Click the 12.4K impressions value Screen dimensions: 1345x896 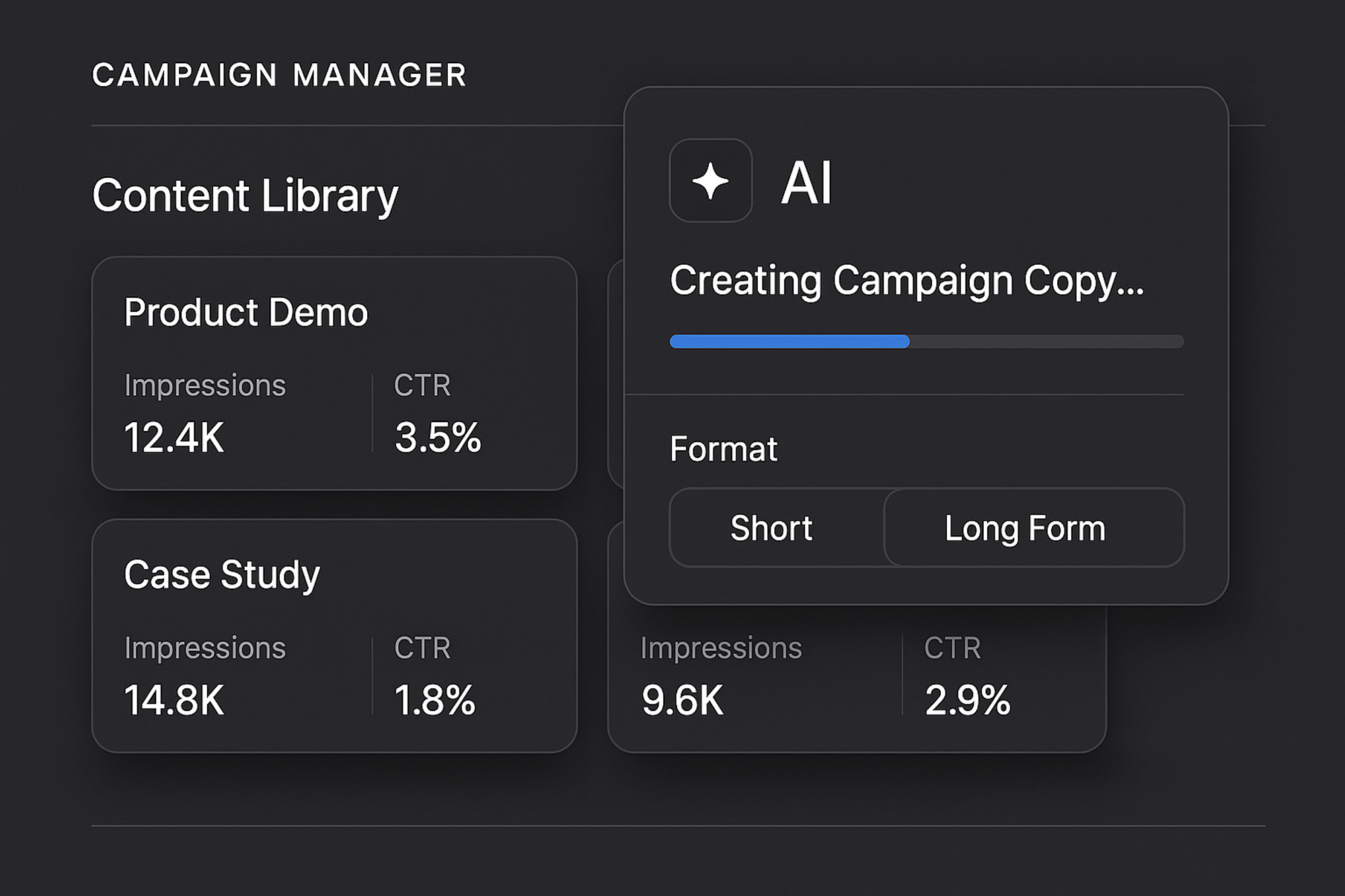174,438
